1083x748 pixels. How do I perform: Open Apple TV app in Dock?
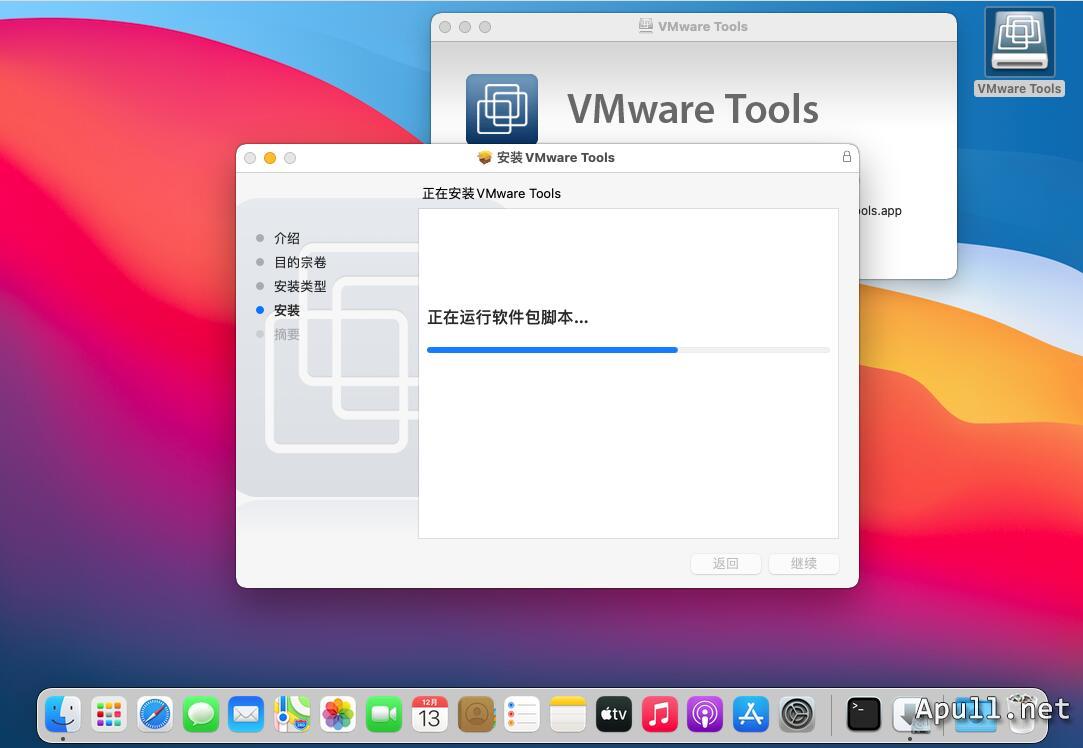pos(613,713)
